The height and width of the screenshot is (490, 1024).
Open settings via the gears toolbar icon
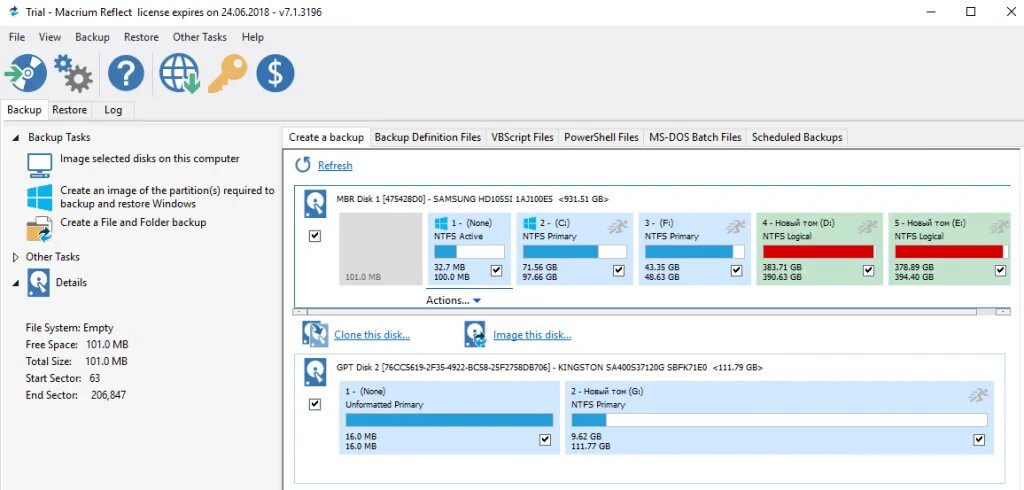pyautogui.click(x=72, y=73)
